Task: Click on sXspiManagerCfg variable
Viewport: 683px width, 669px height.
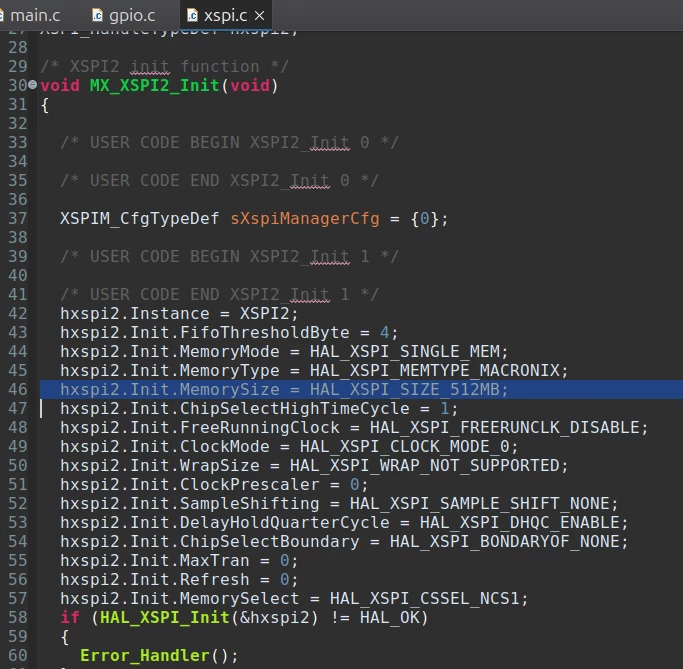Action: pyautogui.click(x=305, y=218)
